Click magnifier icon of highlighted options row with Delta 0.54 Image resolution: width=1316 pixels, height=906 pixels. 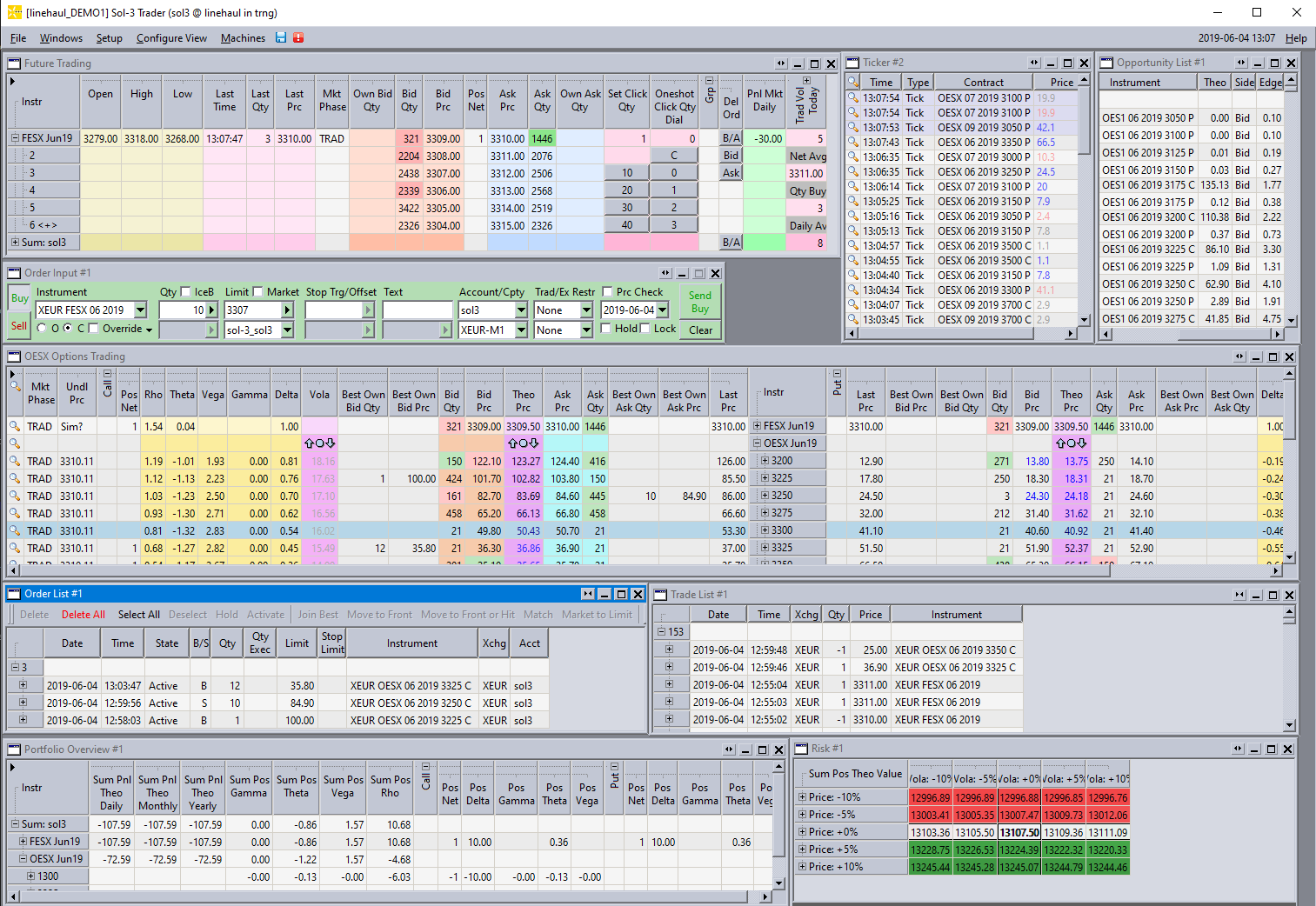point(15,531)
